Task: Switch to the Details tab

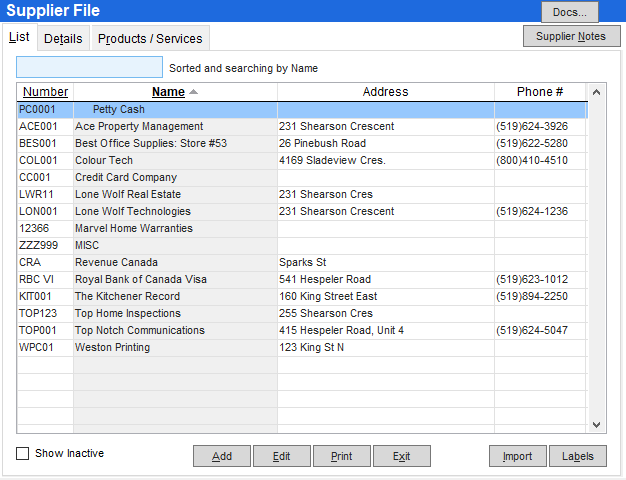Action: pyautogui.click(x=63, y=39)
